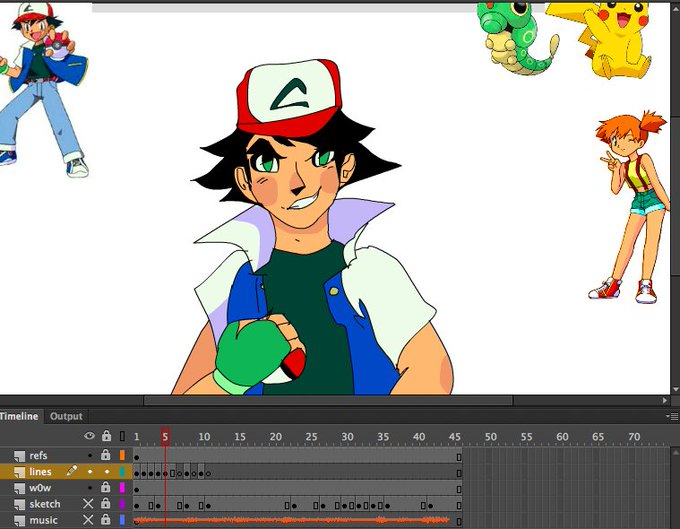Select the music layer name
680x529 pixels.
coord(43,520)
